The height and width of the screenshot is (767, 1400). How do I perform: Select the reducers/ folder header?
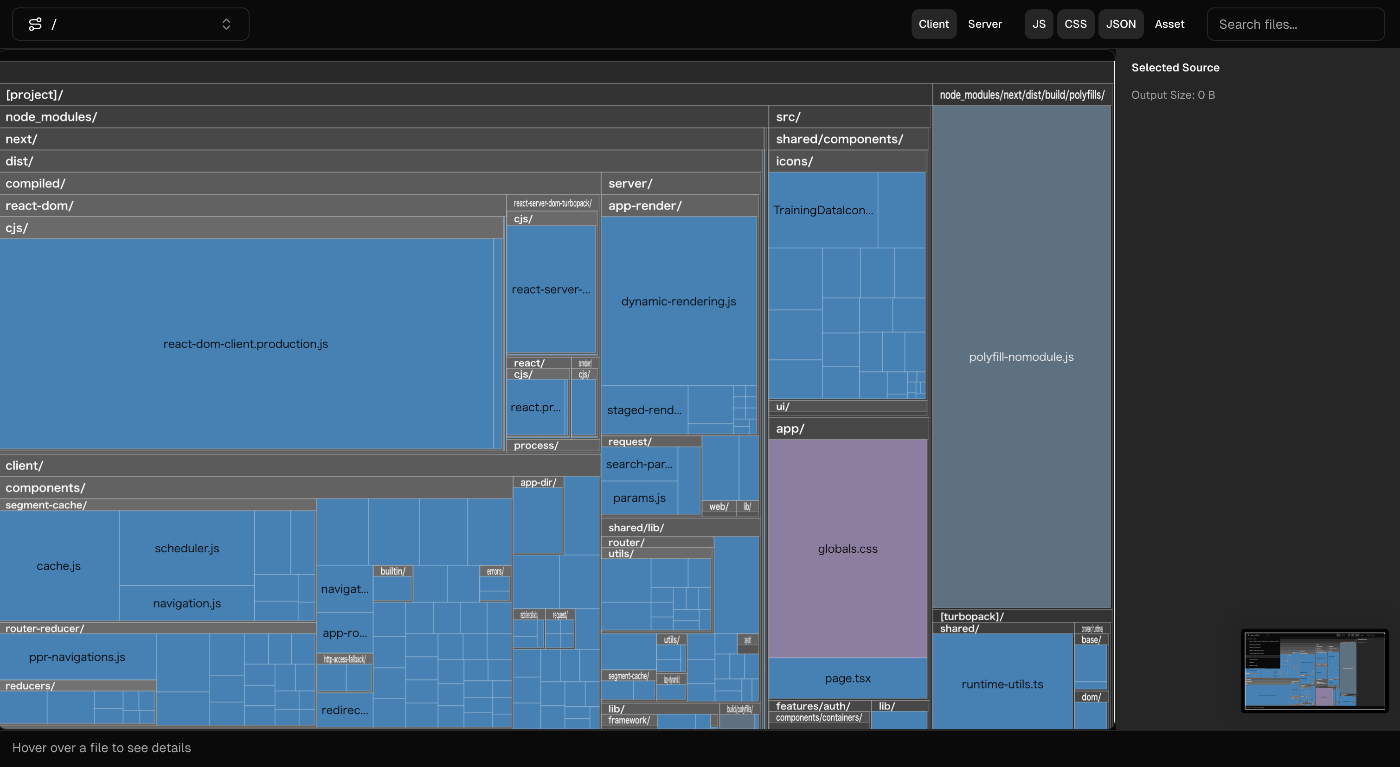tap(78, 686)
